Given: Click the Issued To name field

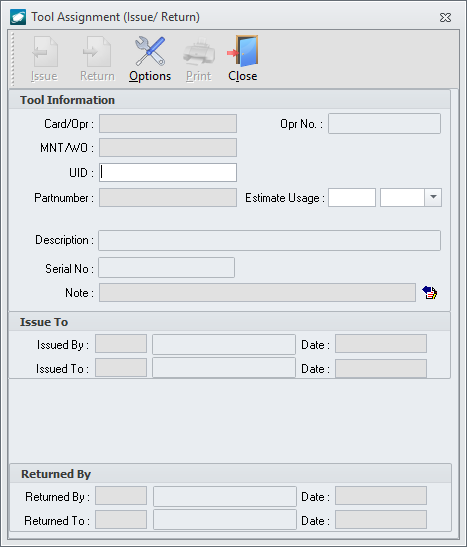Looking at the screenshot, I should pos(224,368).
